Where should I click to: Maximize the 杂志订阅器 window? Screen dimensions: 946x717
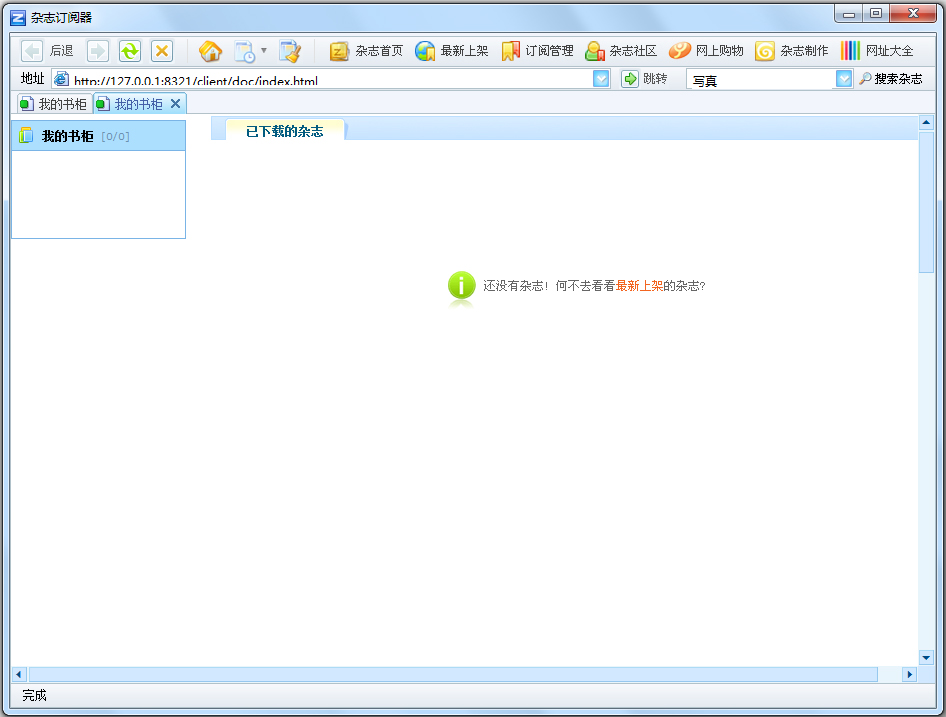[876, 14]
